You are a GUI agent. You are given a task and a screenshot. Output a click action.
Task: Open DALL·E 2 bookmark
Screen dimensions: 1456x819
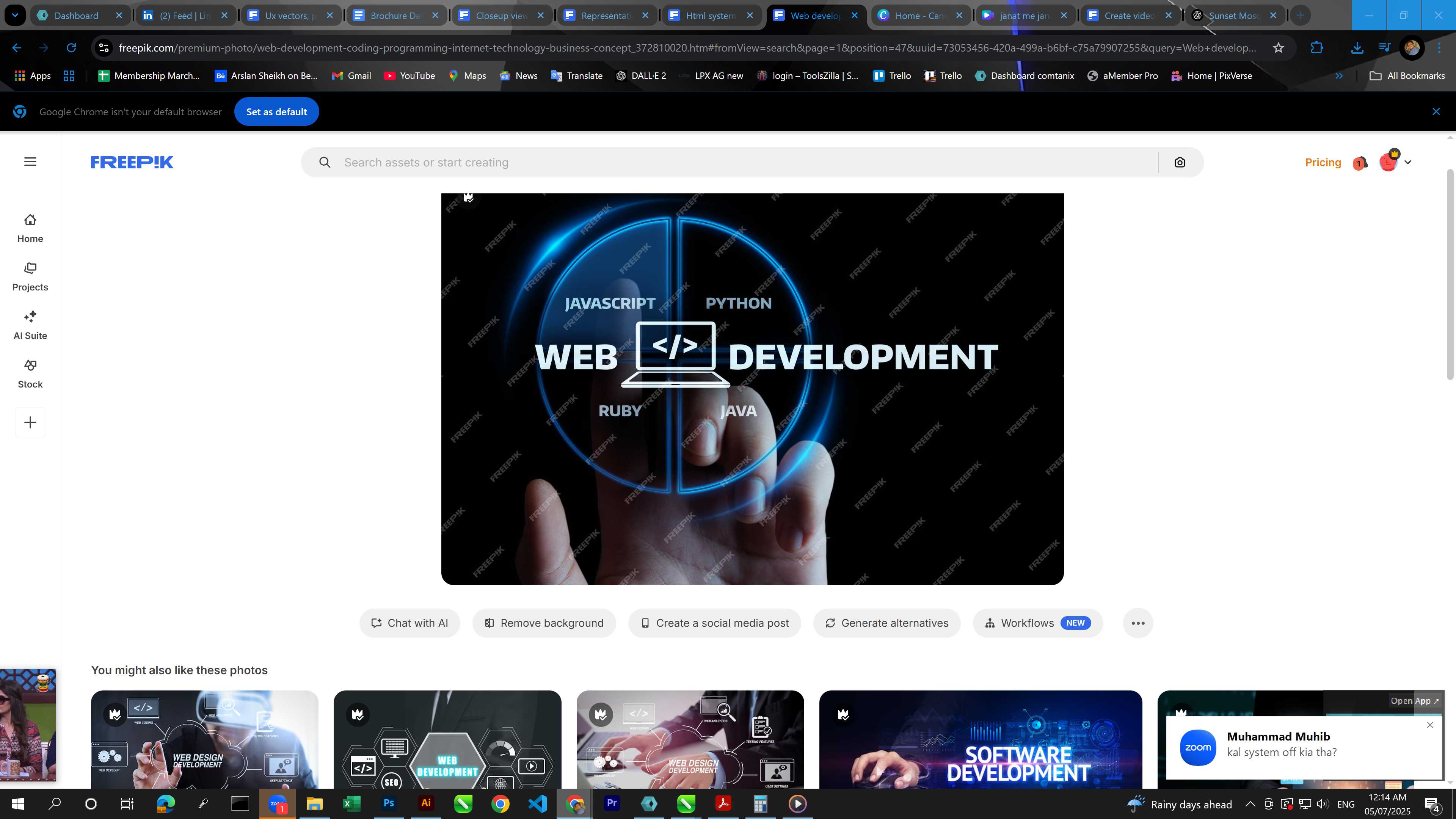pos(641,76)
